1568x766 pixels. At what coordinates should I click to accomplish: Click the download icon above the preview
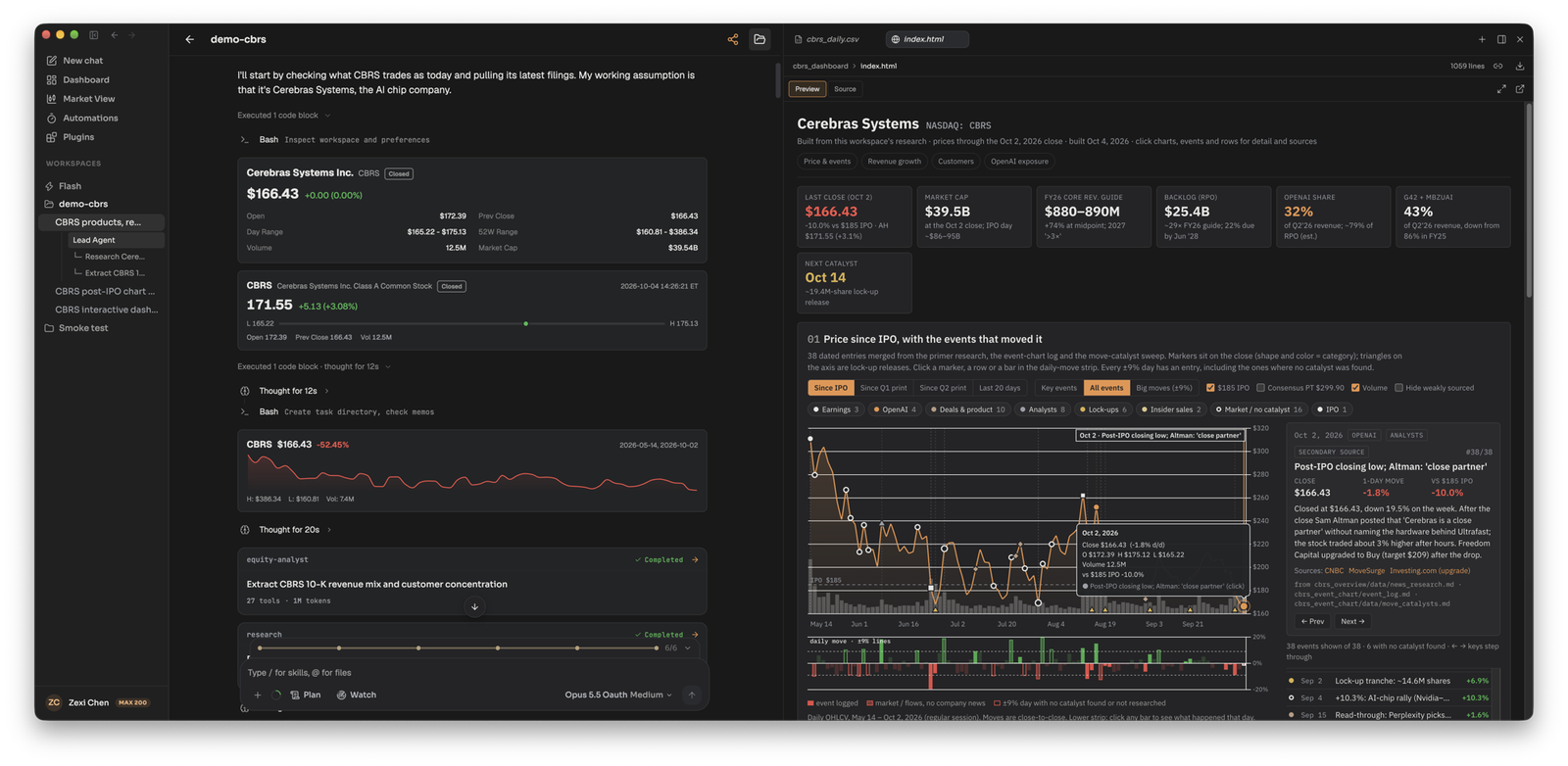[x=1520, y=66]
